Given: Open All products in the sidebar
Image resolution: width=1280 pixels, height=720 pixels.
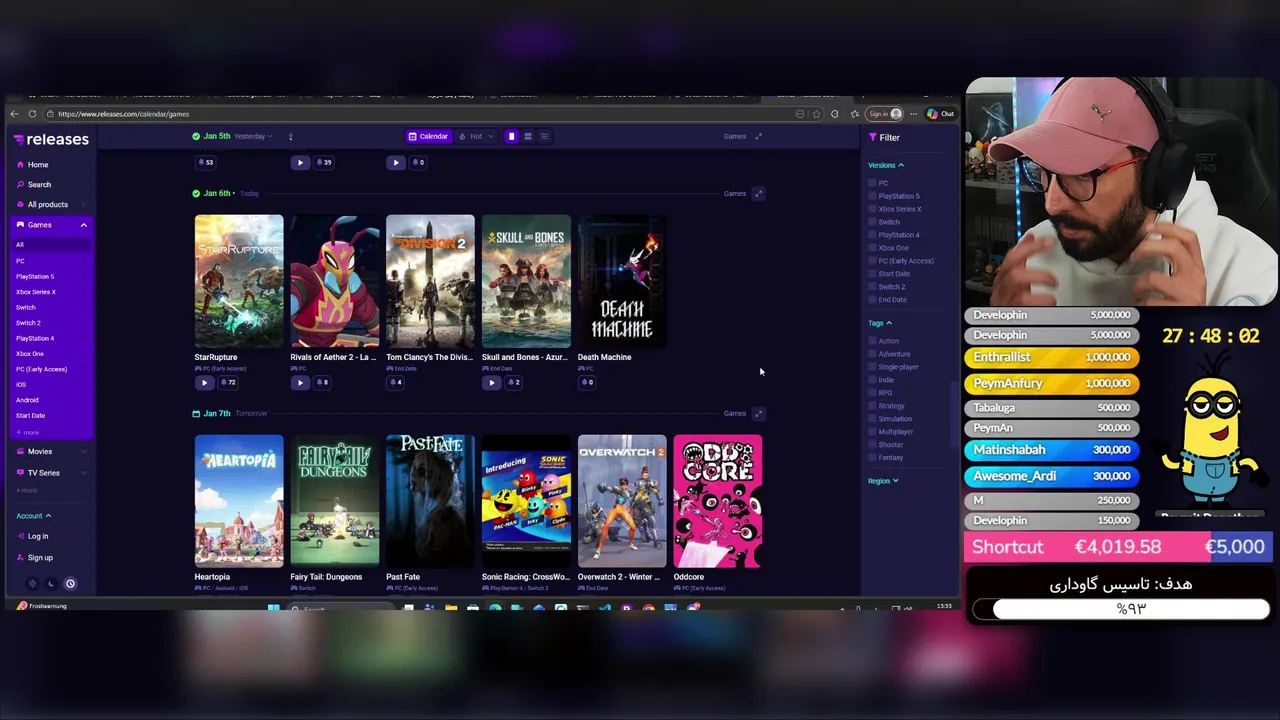Looking at the screenshot, I should pyautogui.click(x=47, y=205).
